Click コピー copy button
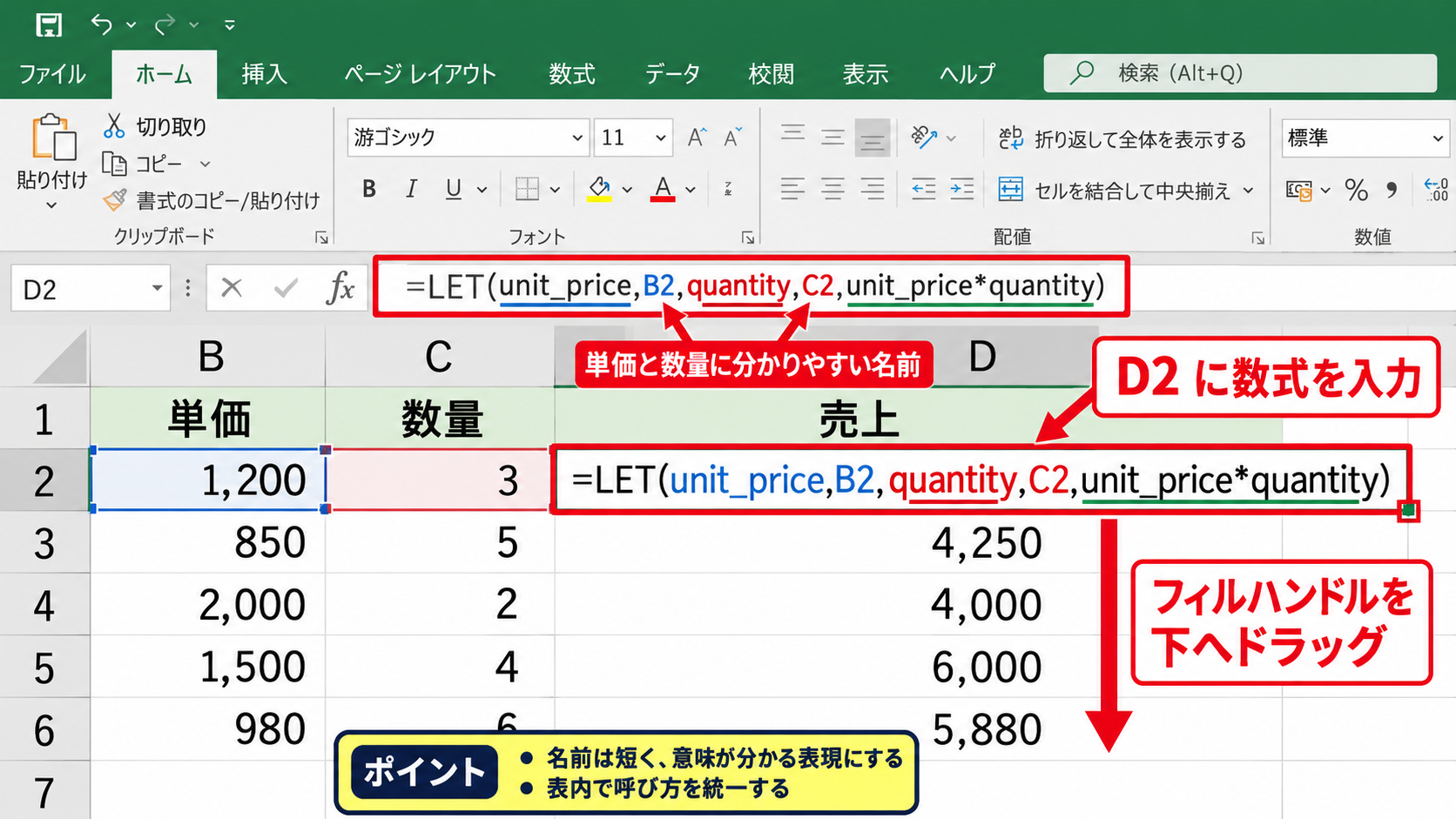 (143, 164)
